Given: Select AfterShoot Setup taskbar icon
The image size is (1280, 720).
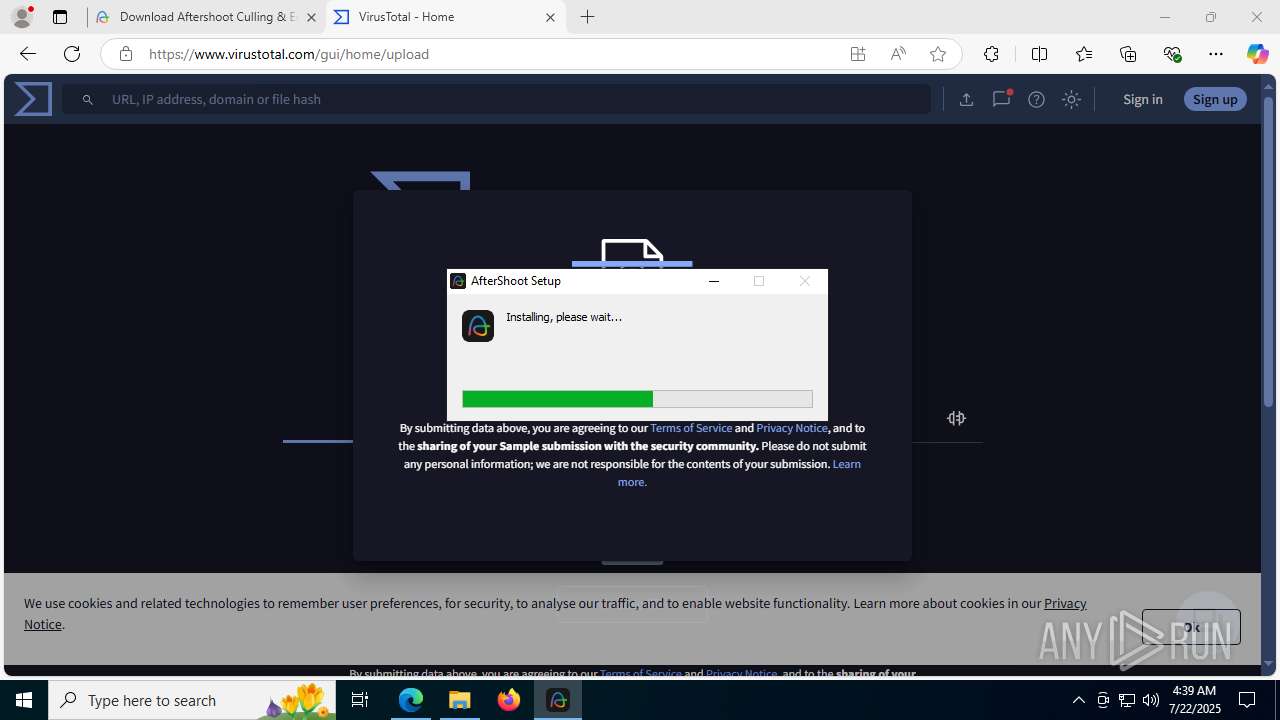Looking at the screenshot, I should click(558, 700).
